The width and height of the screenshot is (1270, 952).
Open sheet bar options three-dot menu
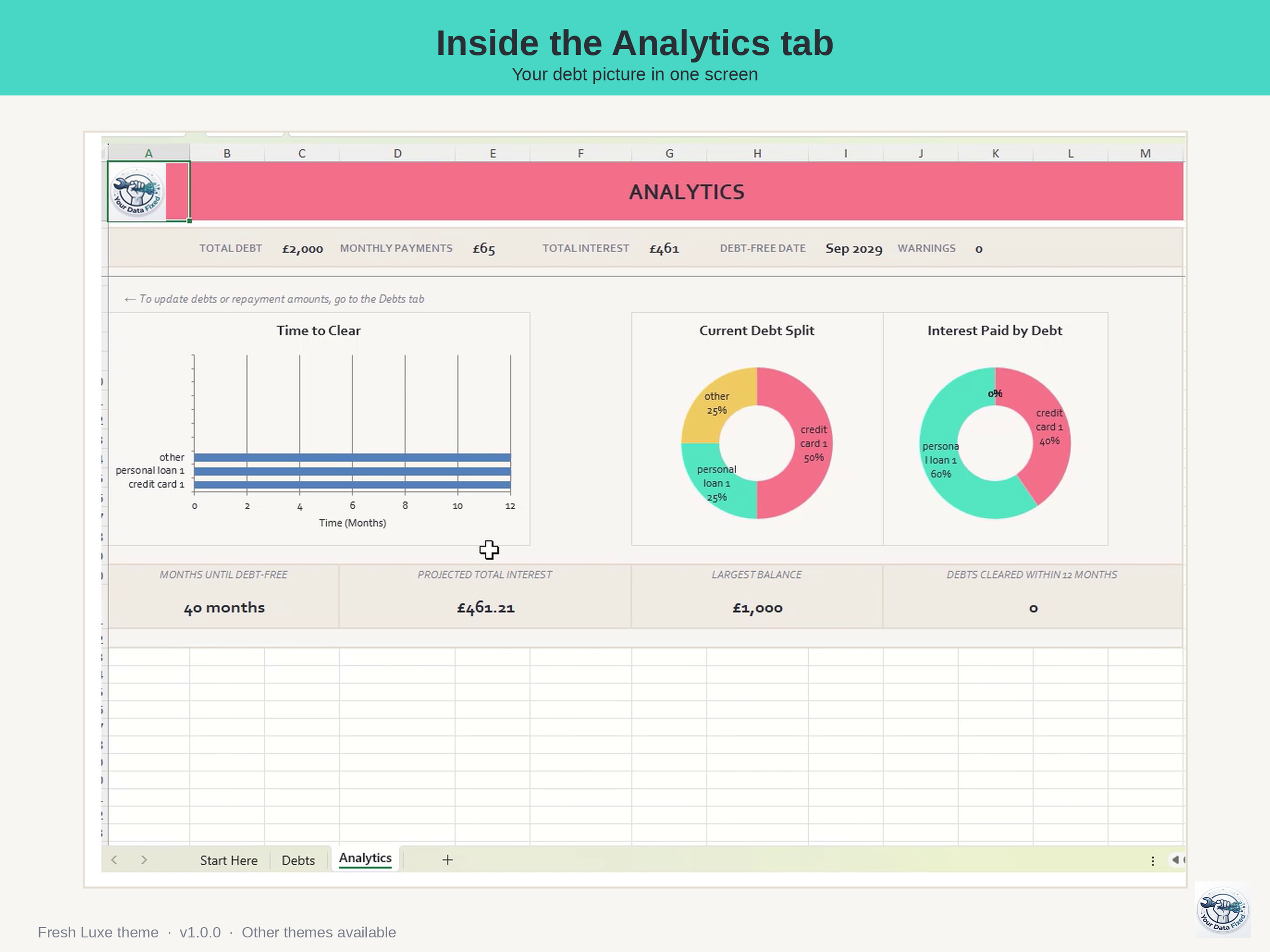click(x=1152, y=861)
